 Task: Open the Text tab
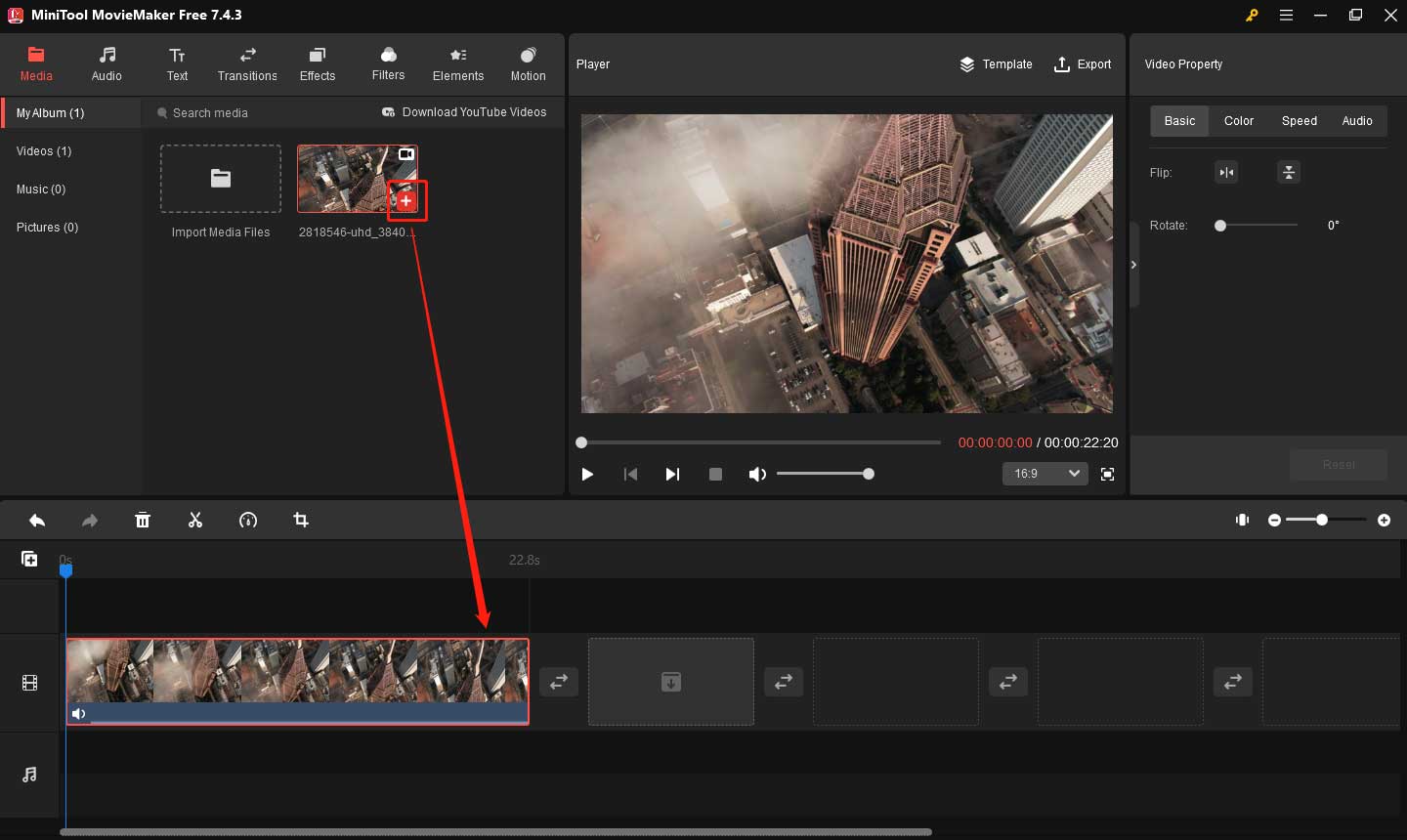point(177,64)
